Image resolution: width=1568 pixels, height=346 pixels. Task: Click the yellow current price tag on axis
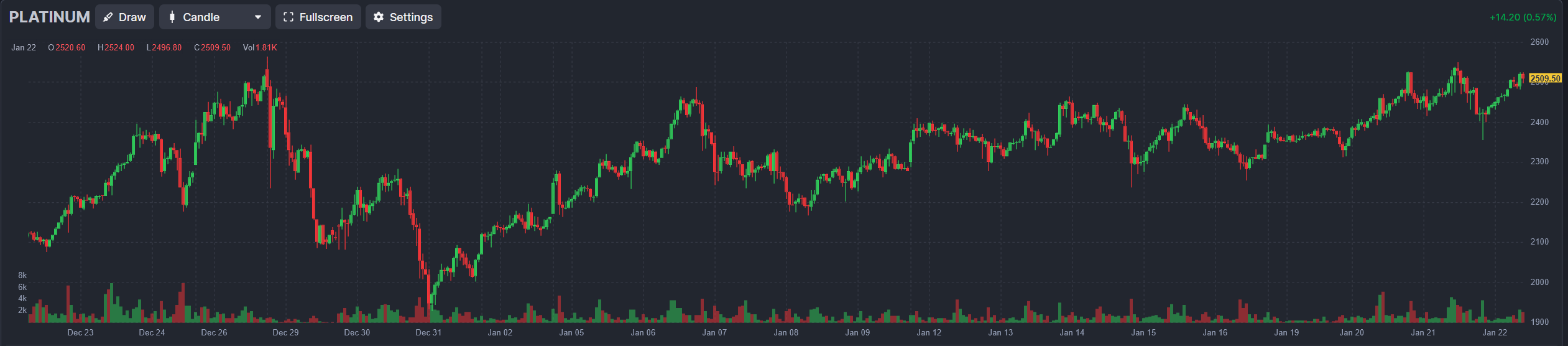tap(1545, 78)
